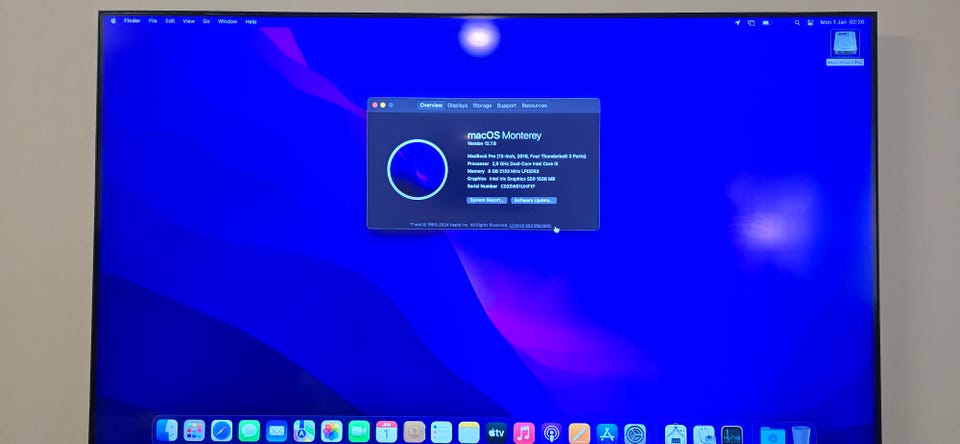Open the Help menu
960x444 pixels.
click(251, 21)
